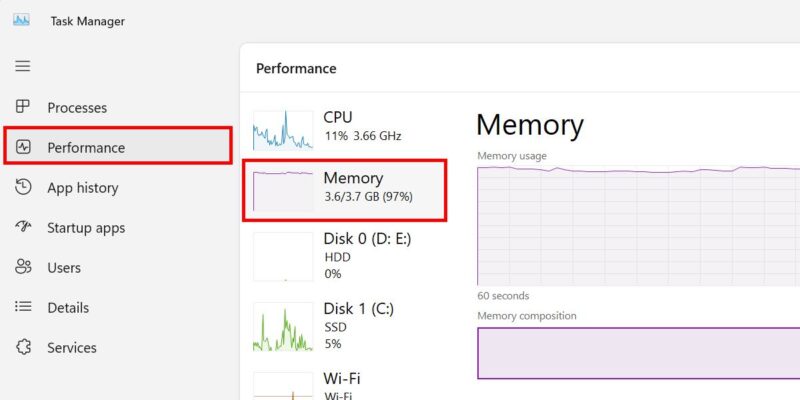Toggle the hamburger navigation menu
800x400 pixels.
tap(22, 66)
